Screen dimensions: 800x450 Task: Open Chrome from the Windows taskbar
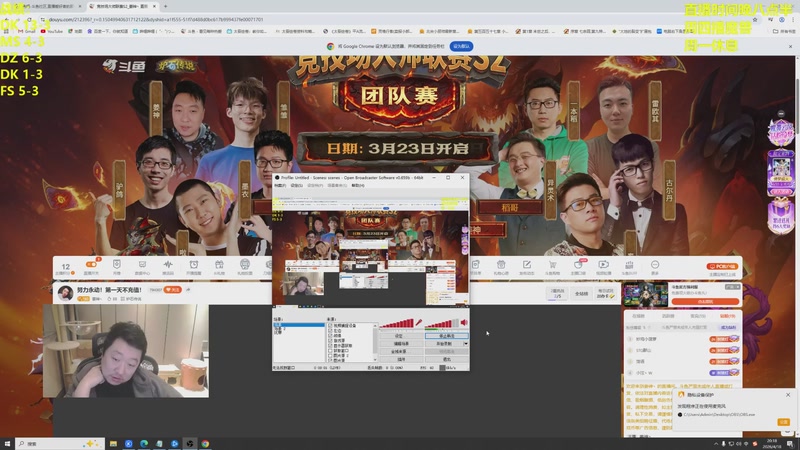[x=205, y=444]
